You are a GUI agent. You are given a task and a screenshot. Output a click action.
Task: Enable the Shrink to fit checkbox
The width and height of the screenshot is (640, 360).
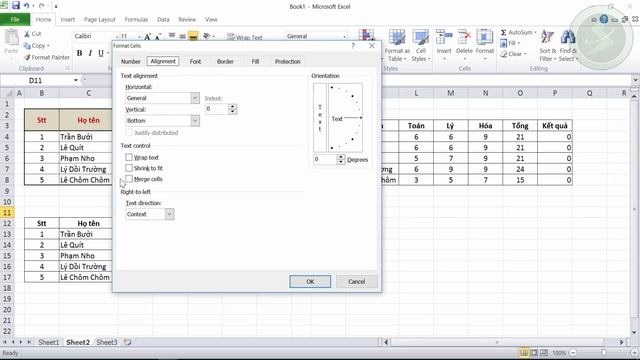click(x=129, y=168)
